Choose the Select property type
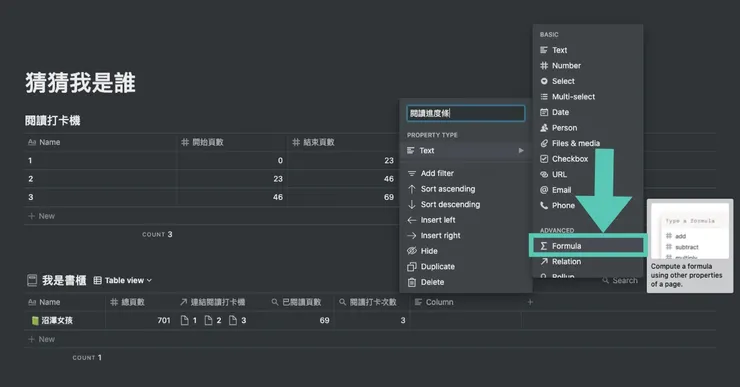Viewport: 740px width, 387px height. (x=588, y=81)
